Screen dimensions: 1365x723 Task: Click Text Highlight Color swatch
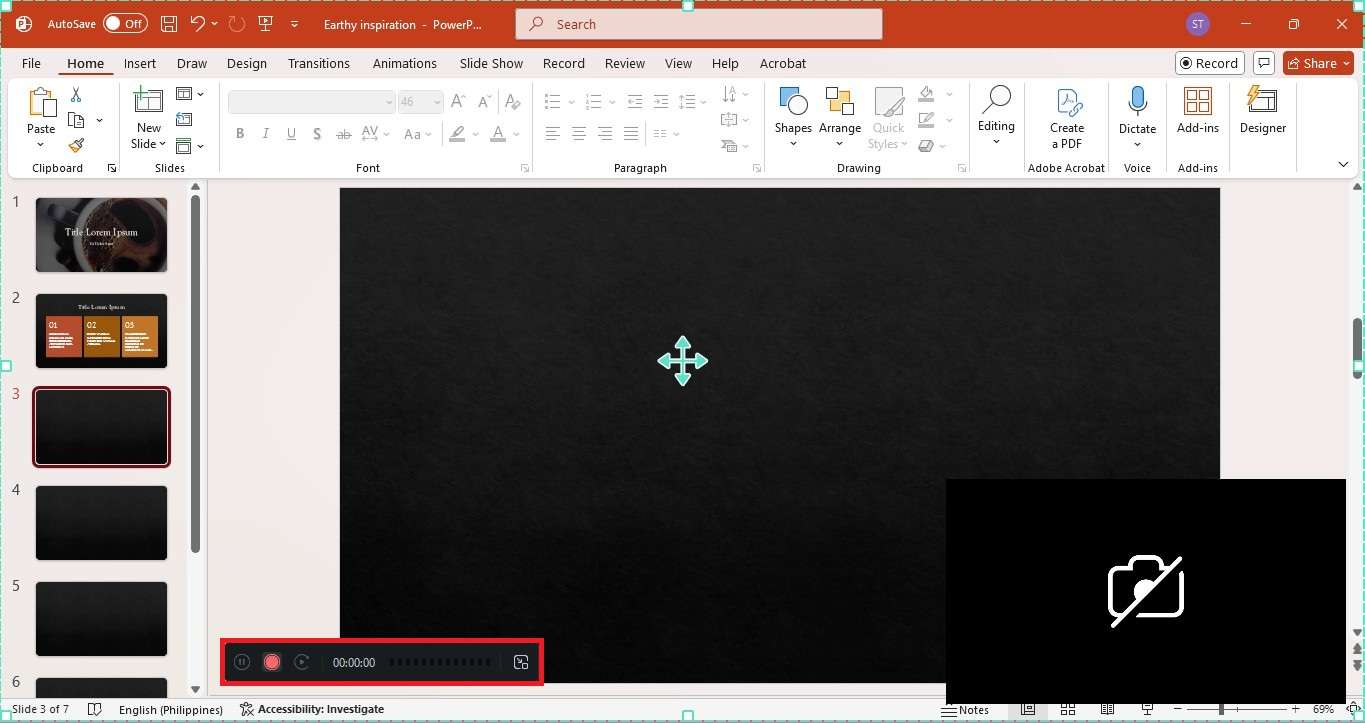(x=457, y=134)
